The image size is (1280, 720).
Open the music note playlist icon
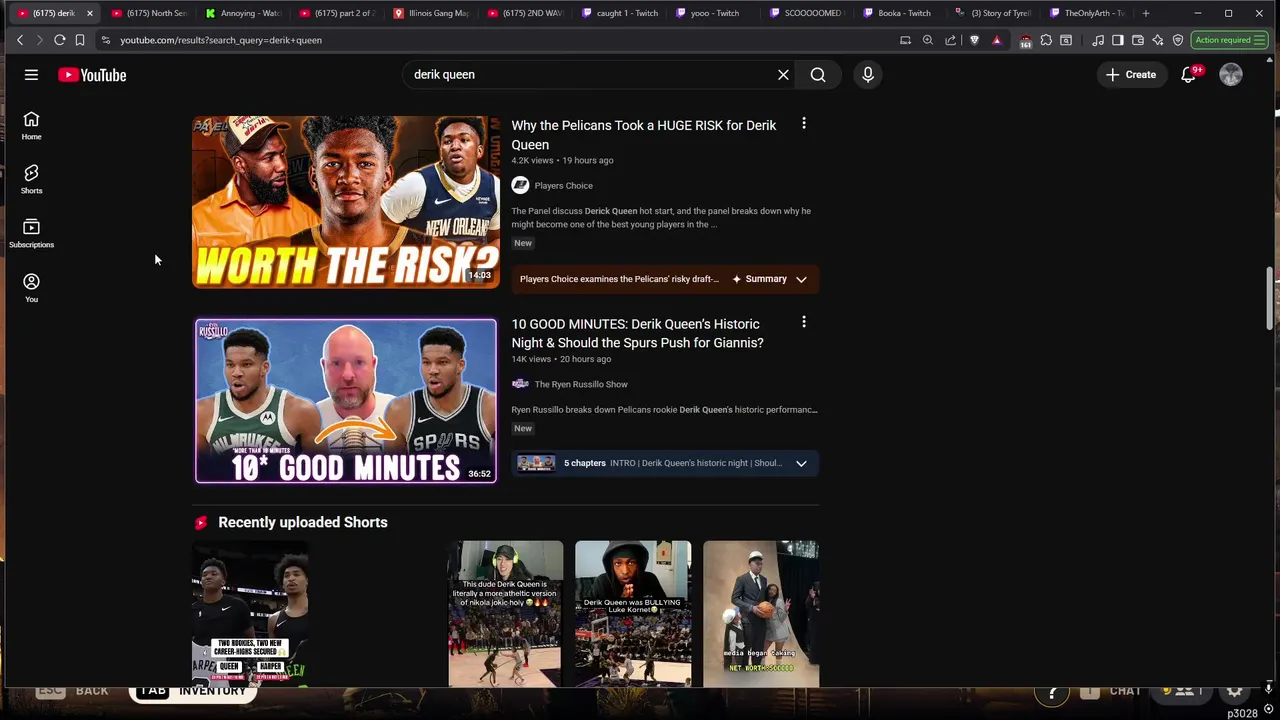(1098, 40)
